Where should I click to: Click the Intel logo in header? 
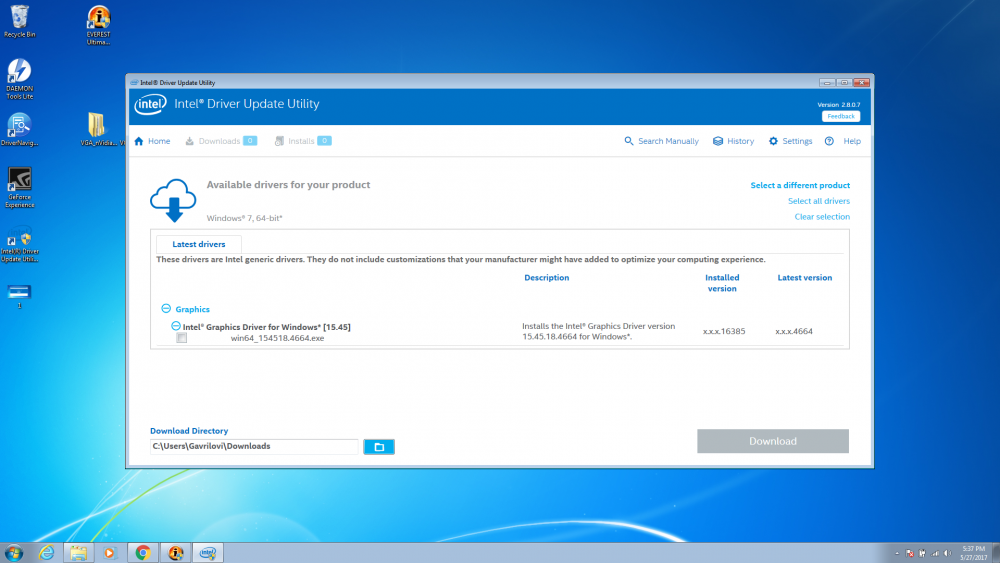[151, 104]
